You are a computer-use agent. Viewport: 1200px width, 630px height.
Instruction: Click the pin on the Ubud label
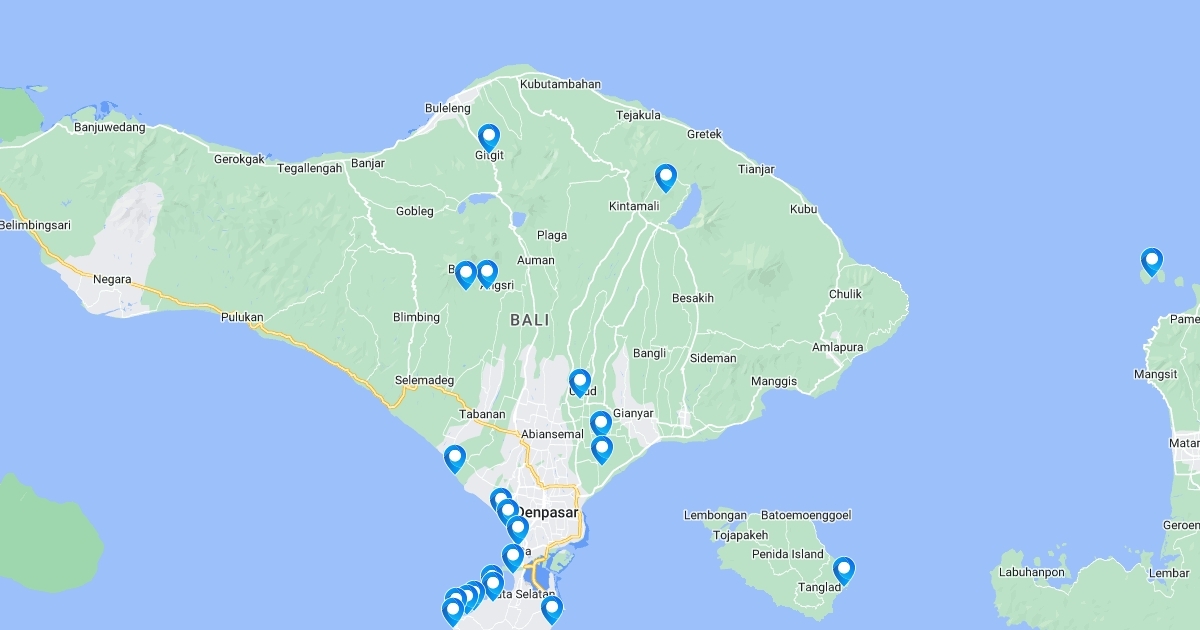coord(580,383)
